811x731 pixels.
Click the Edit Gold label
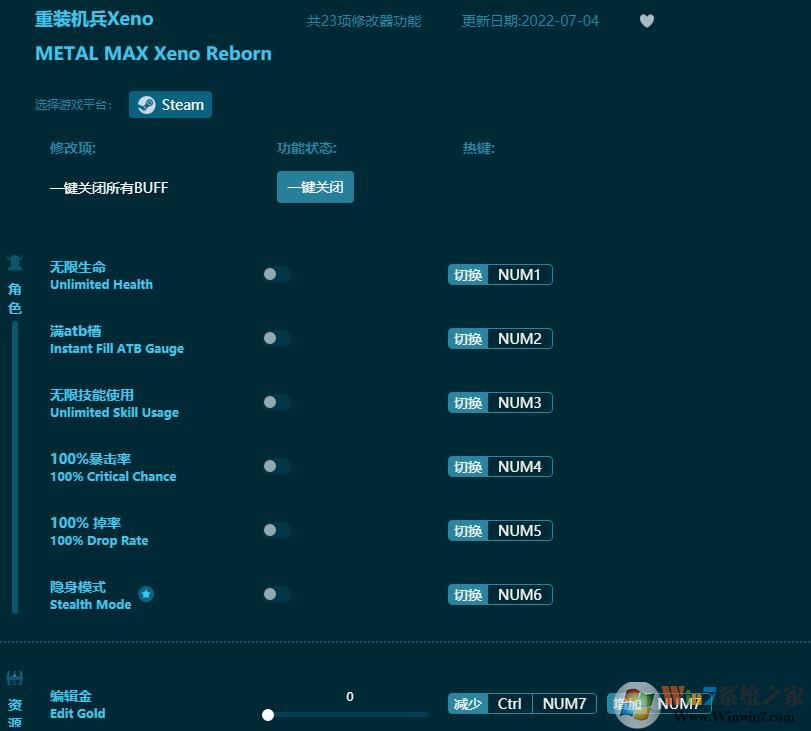click(x=78, y=713)
